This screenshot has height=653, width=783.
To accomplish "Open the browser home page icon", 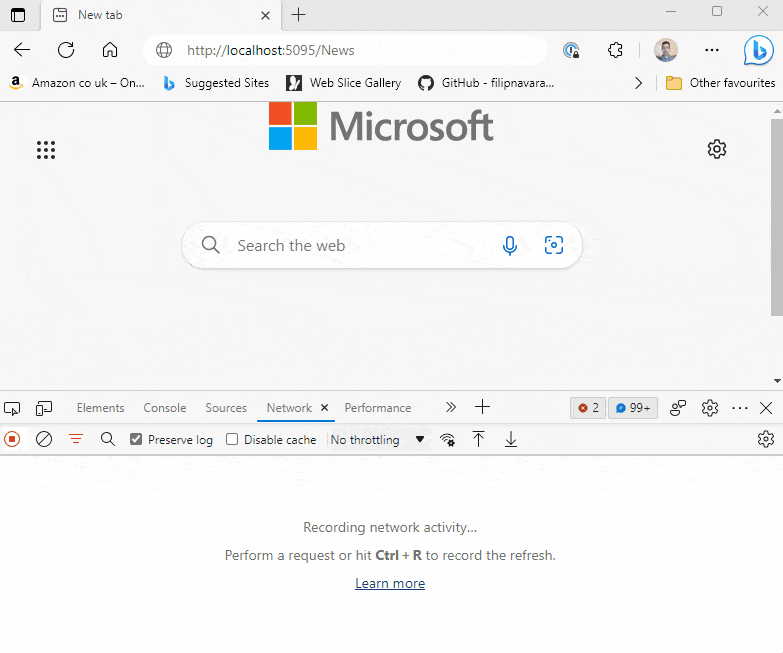I will click(x=110, y=50).
